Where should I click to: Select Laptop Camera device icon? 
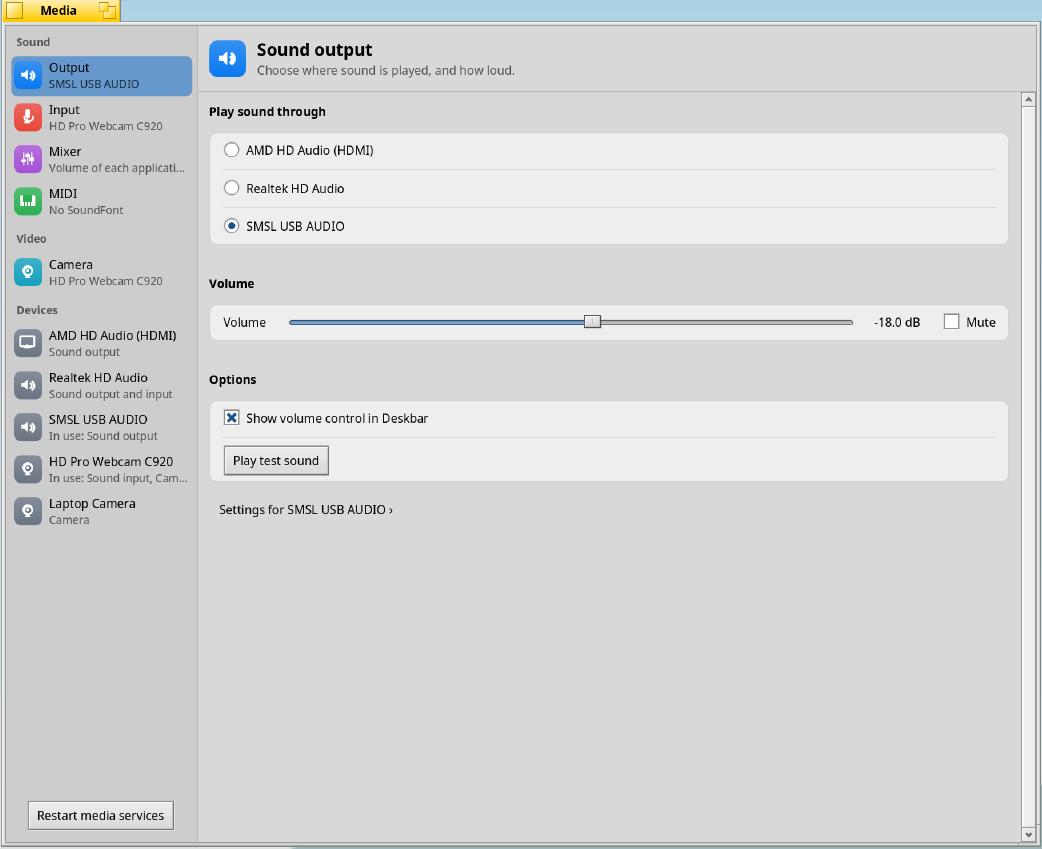coord(28,510)
